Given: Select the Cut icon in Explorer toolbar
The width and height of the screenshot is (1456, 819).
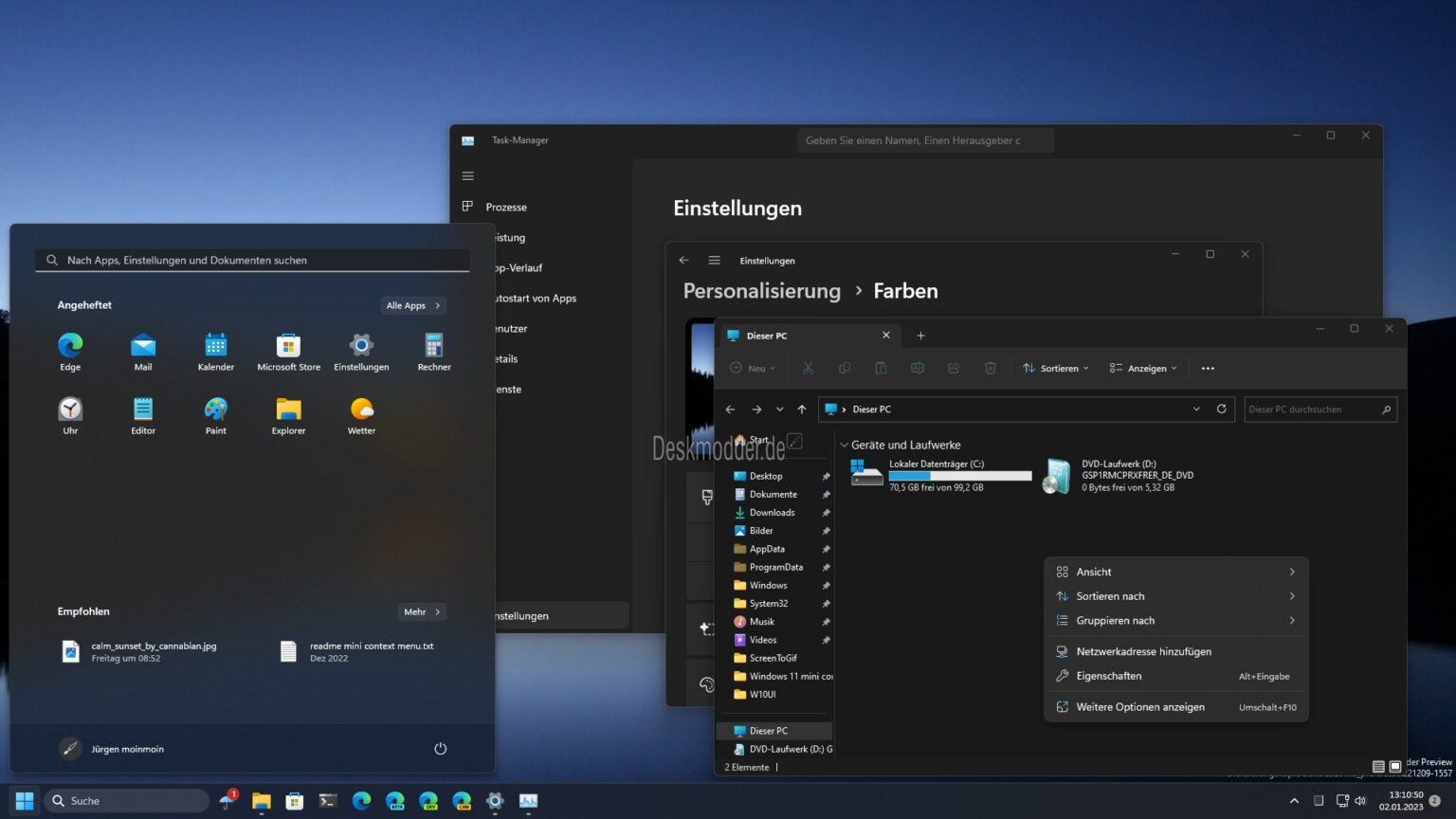Looking at the screenshot, I should pos(808,368).
